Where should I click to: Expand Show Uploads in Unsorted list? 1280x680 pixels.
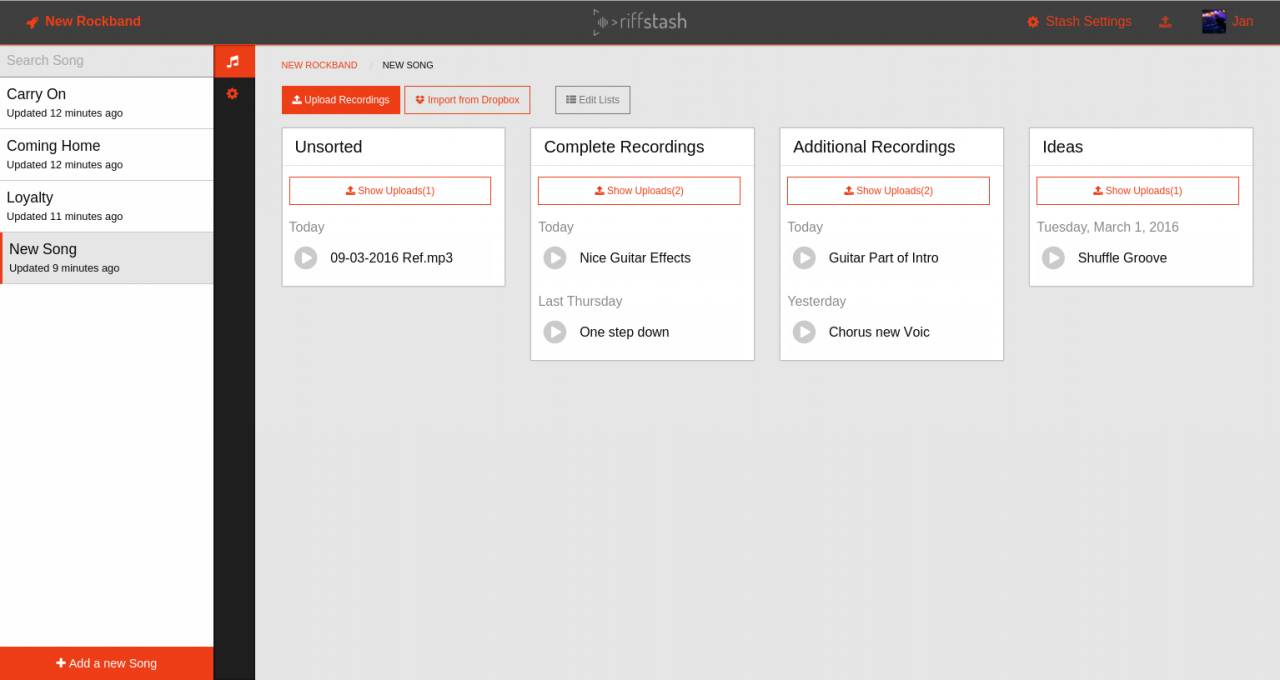point(390,191)
